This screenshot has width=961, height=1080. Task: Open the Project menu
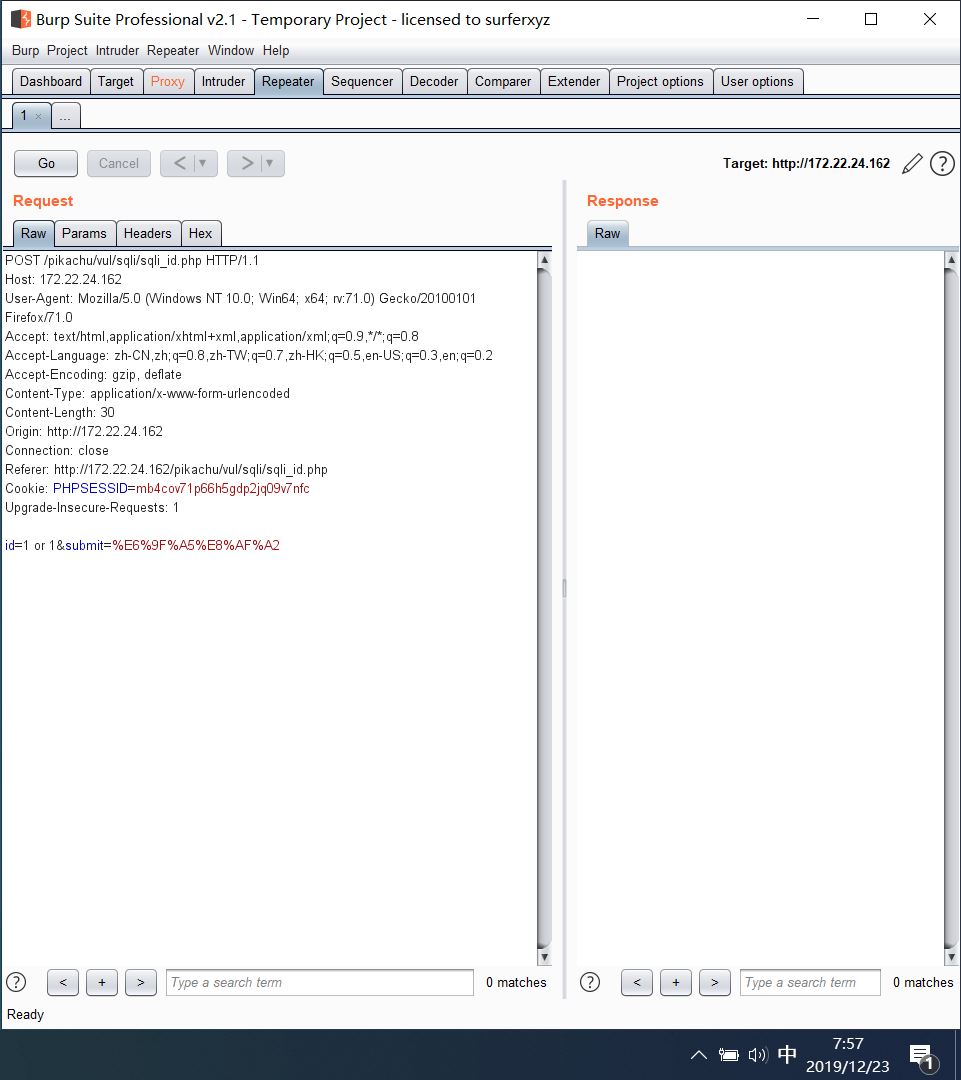67,50
